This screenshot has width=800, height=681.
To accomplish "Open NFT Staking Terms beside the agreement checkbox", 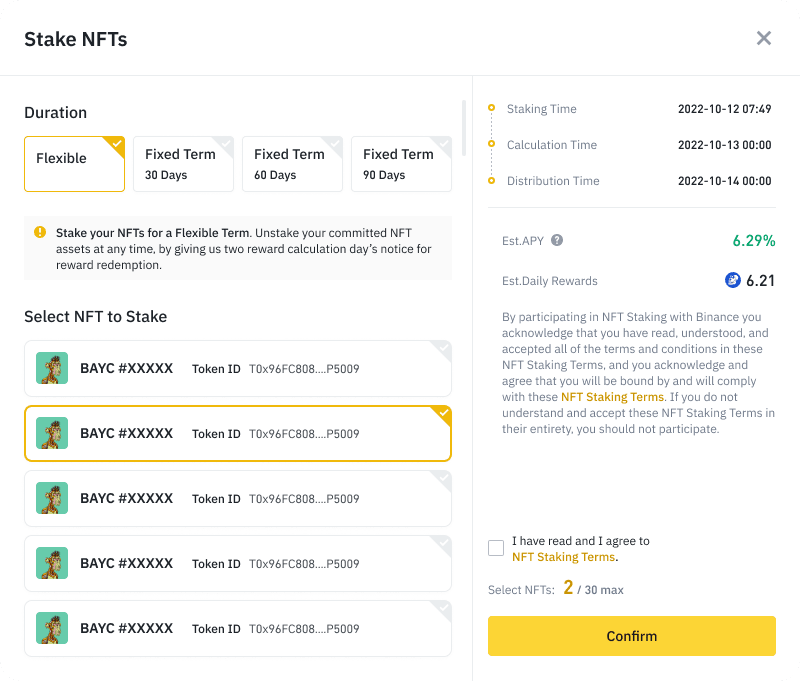I will click(x=566, y=557).
